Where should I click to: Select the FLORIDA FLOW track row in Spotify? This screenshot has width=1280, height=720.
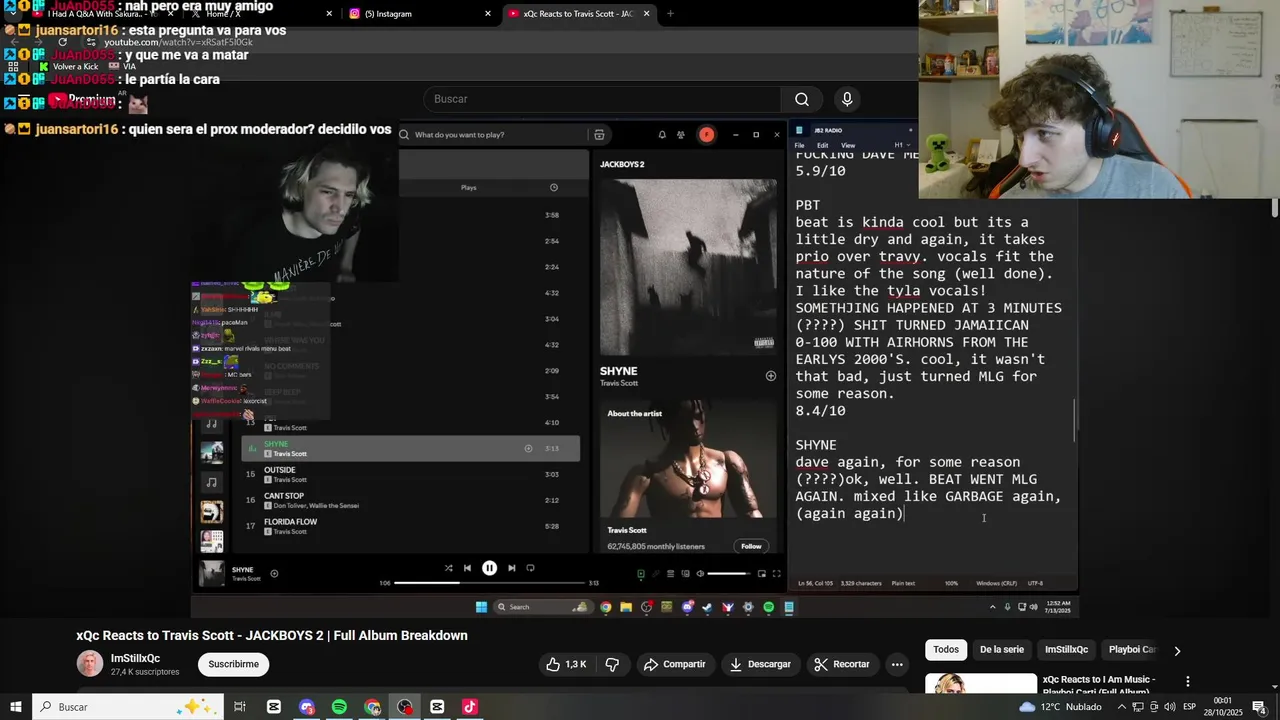[410, 526]
